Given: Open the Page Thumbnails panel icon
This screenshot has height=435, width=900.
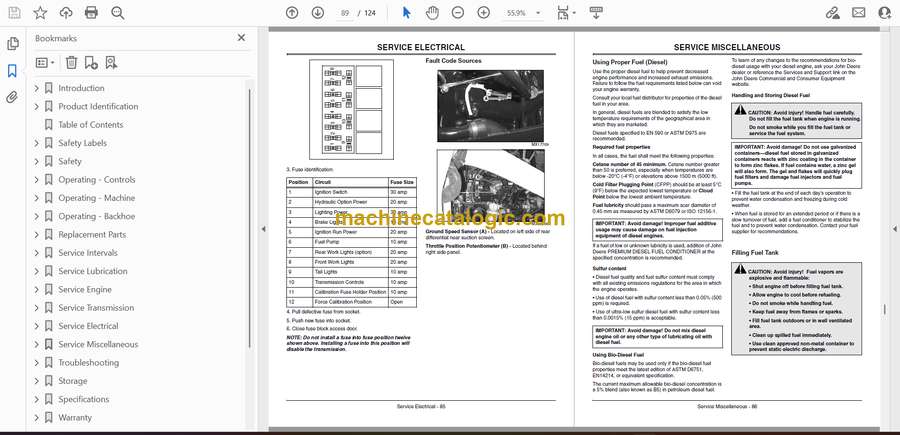Looking at the screenshot, I should point(13,44).
